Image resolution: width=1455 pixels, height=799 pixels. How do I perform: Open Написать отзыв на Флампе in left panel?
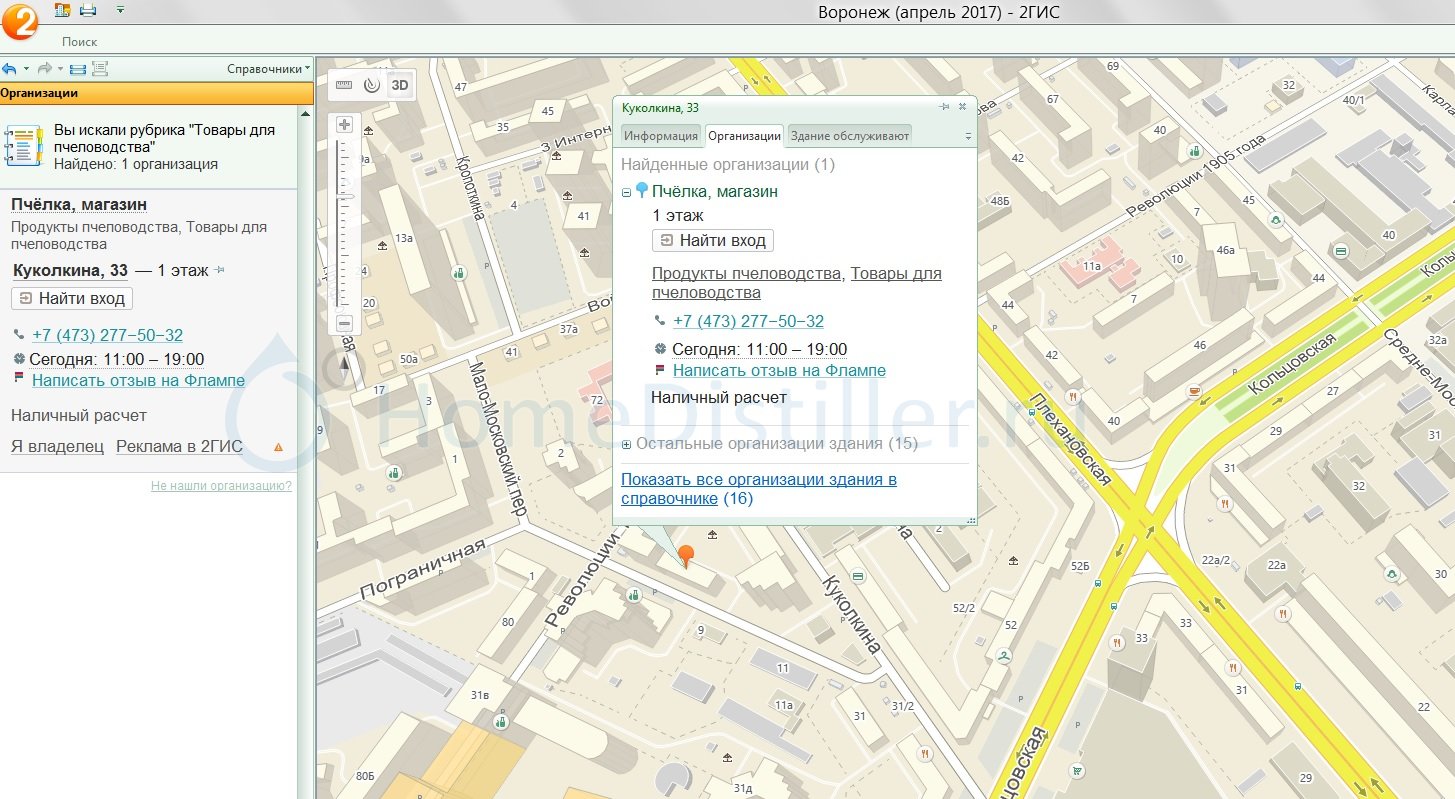tap(138, 380)
